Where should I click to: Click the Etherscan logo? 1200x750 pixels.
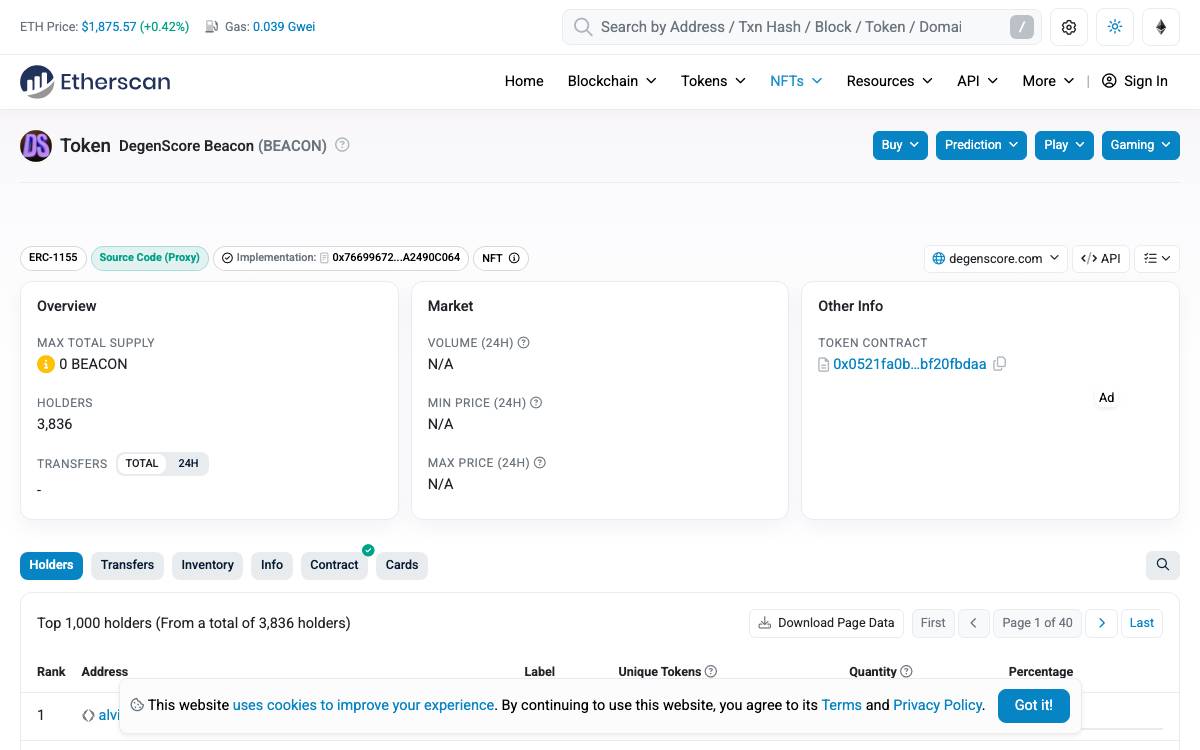point(95,81)
